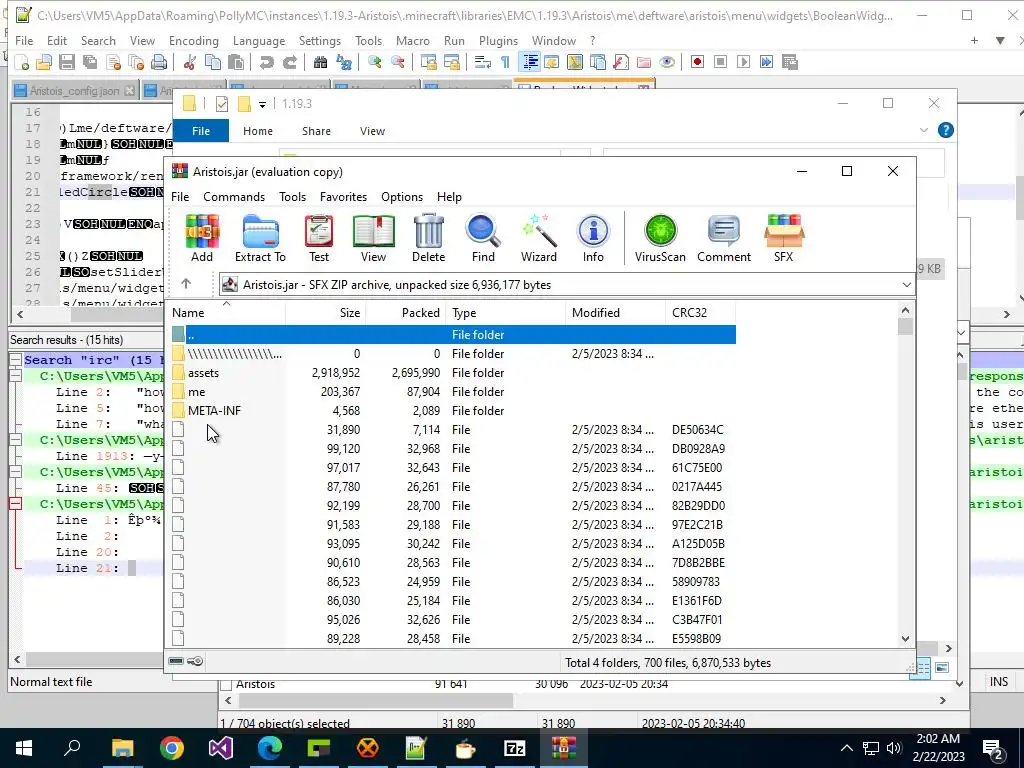Open the WinRAR address bar dropdown
The width and height of the screenshot is (1024, 768).
(x=906, y=285)
